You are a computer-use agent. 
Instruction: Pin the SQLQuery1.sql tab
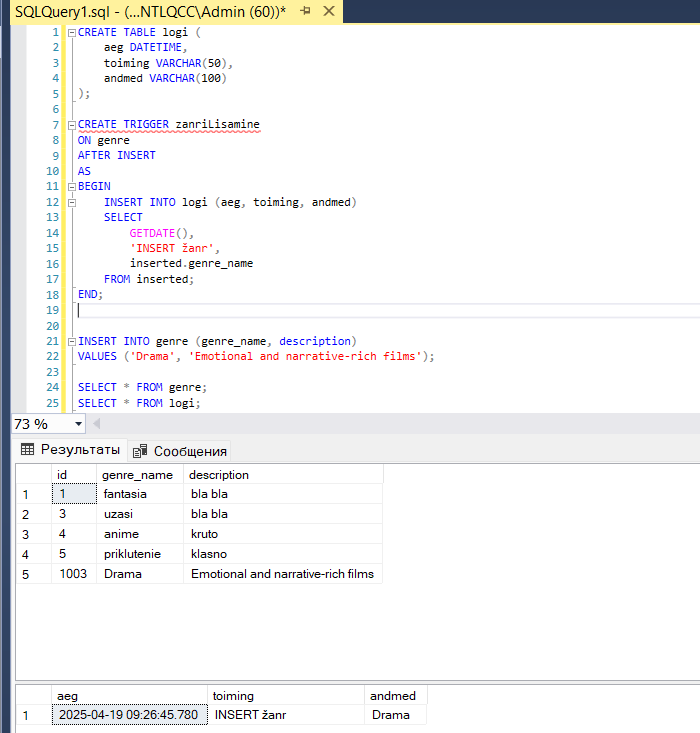click(305, 11)
